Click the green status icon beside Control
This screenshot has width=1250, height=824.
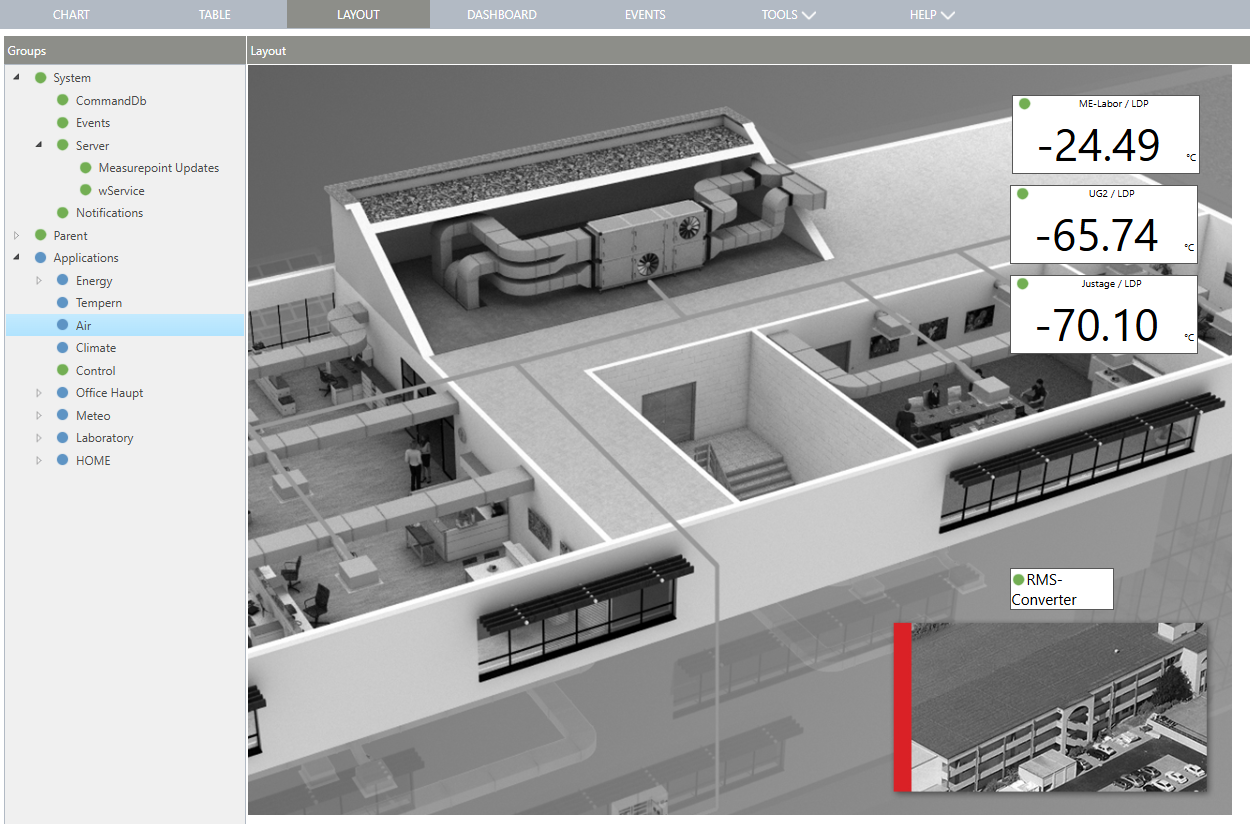click(63, 370)
